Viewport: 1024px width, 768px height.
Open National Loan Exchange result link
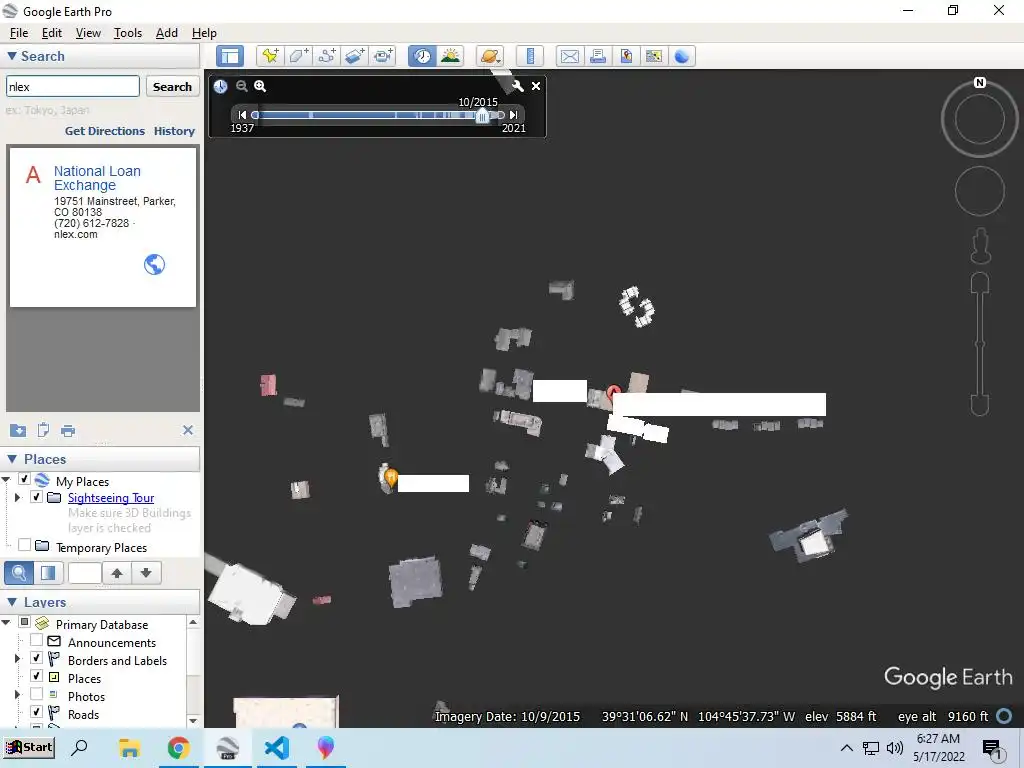(97, 178)
